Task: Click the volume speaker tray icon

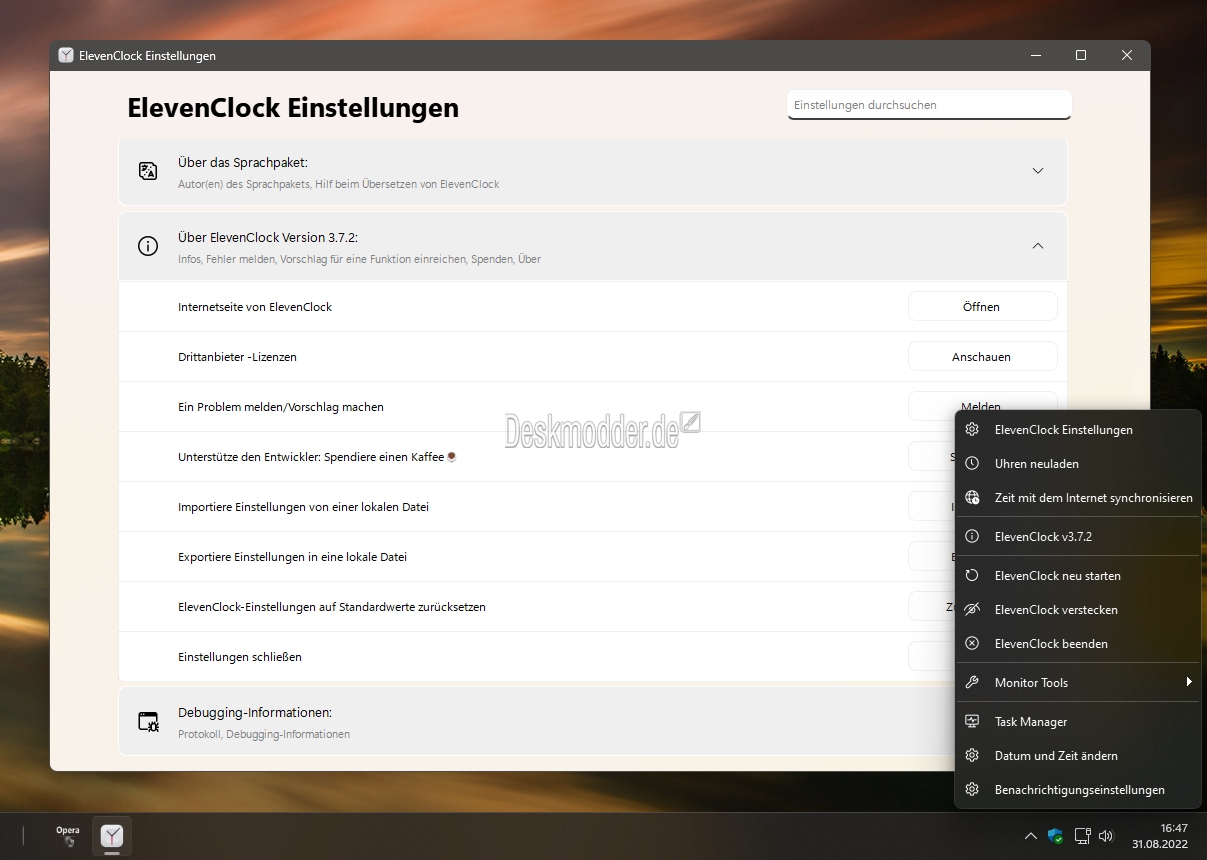Action: point(1106,836)
